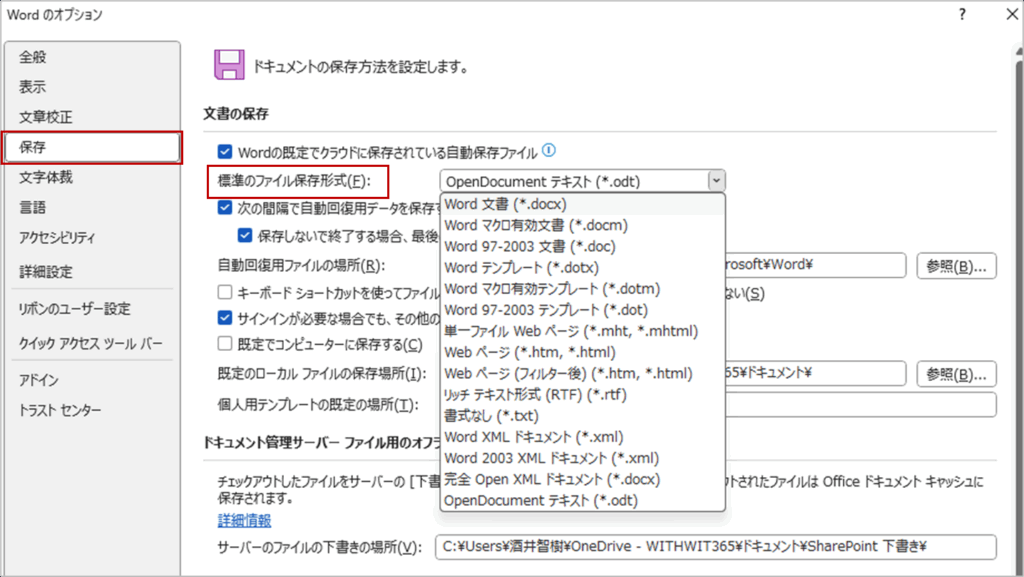The width and height of the screenshot is (1024, 577).
Task: Toggle 保存しないで終了する場合 checkbox
Action: pos(245,236)
